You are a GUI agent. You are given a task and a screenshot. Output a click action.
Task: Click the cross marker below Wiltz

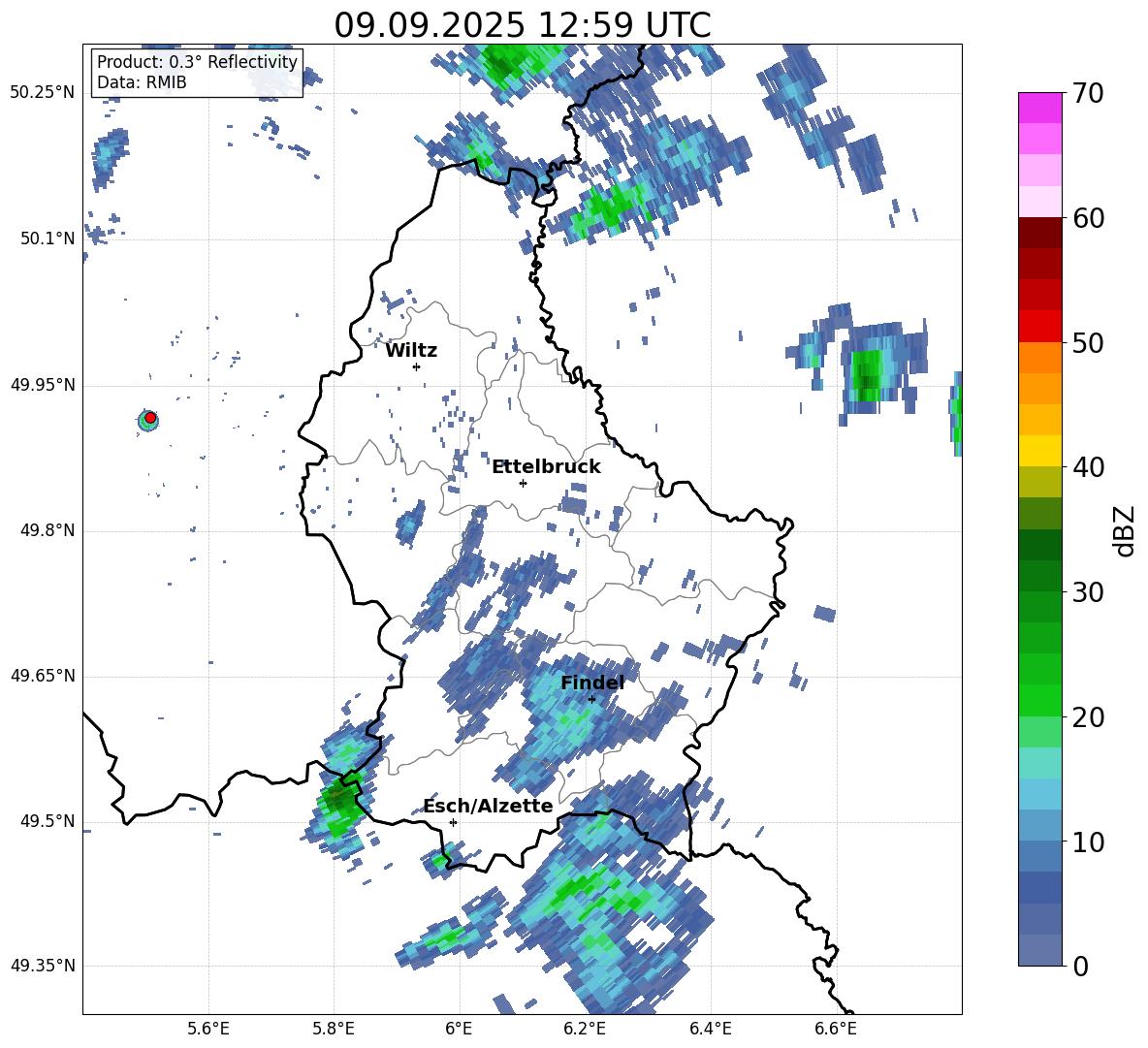point(417,366)
